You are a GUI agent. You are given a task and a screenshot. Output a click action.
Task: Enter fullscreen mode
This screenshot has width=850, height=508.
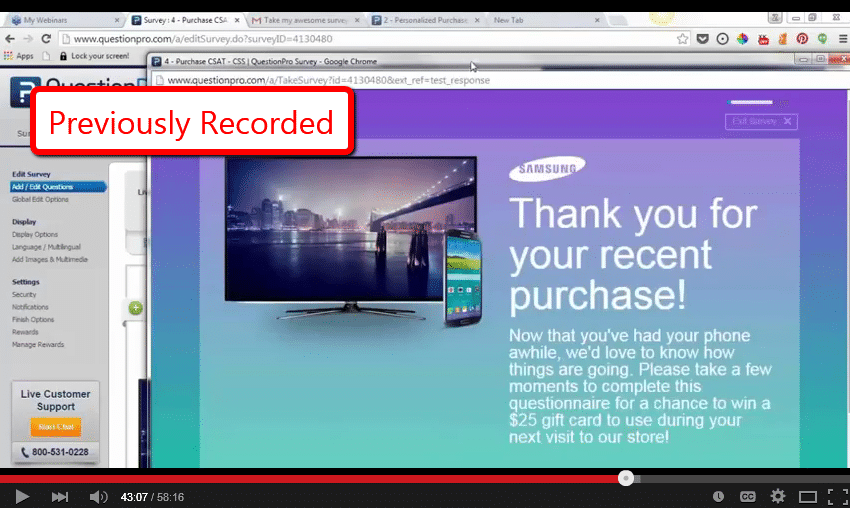(838, 497)
